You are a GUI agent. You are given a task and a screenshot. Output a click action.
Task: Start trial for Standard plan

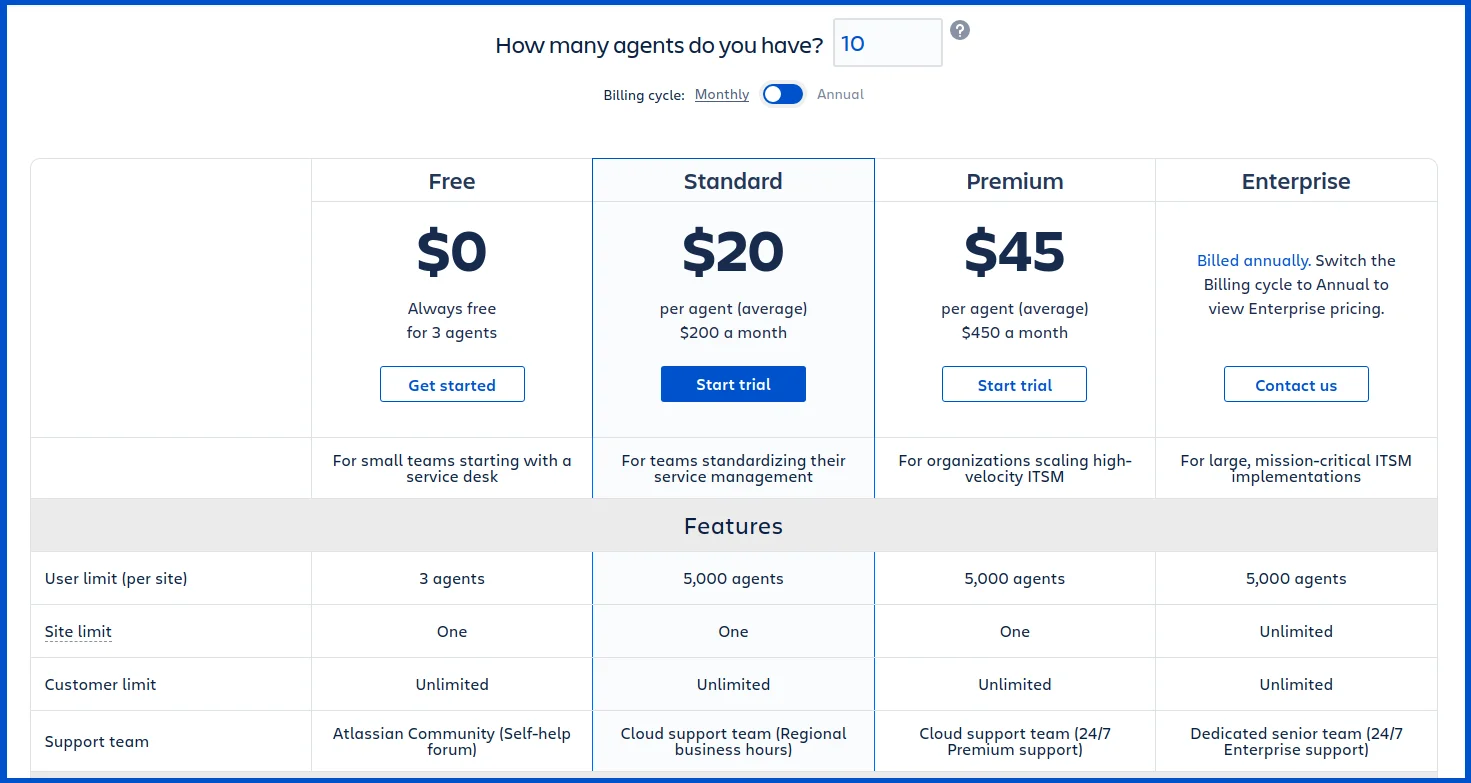click(733, 384)
